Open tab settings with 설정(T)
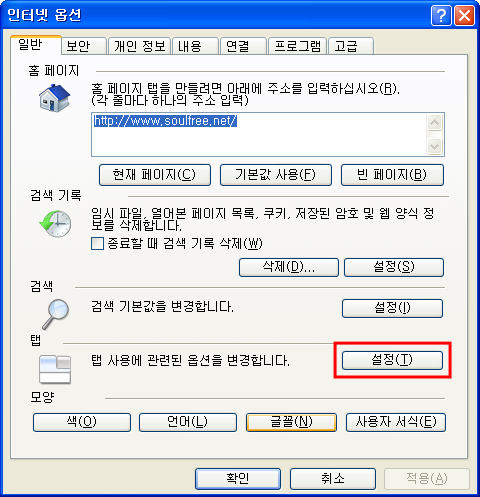This screenshot has height=497, width=480. pyautogui.click(x=392, y=360)
